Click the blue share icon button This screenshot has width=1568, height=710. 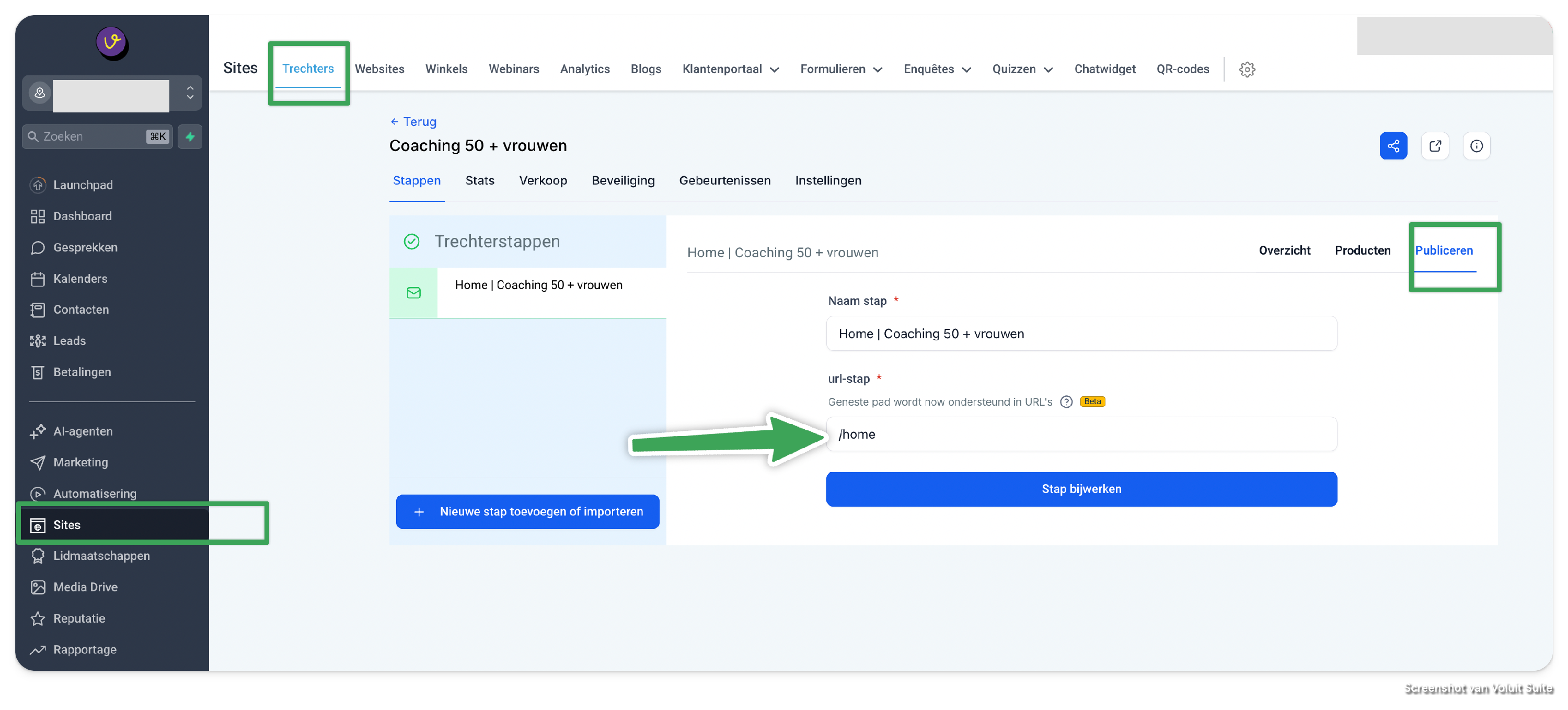1393,145
